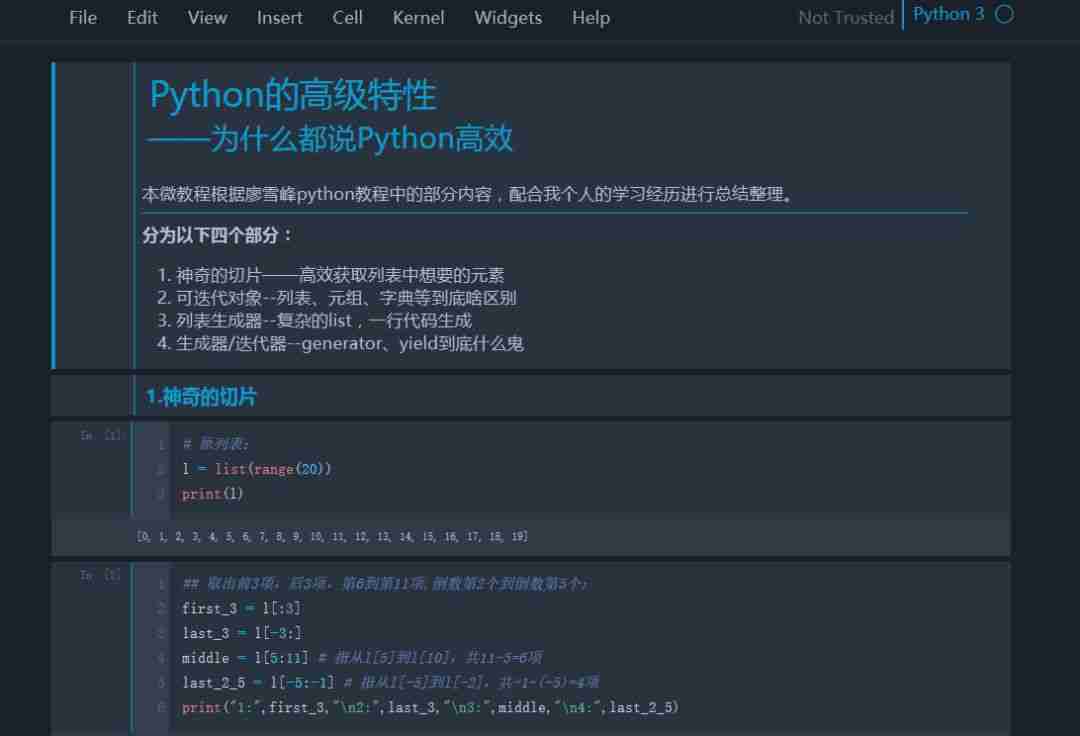Image resolution: width=1080 pixels, height=736 pixels.
Task: Click the Not Trusted notebook button
Action: [x=846, y=17]
